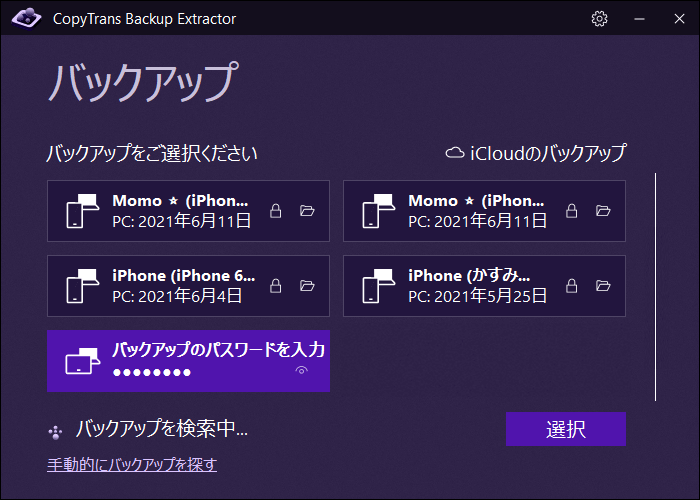Click the バックアップのパスワードを入力 label
This screenshot has width=700, height=500.
tap(218, 350)
